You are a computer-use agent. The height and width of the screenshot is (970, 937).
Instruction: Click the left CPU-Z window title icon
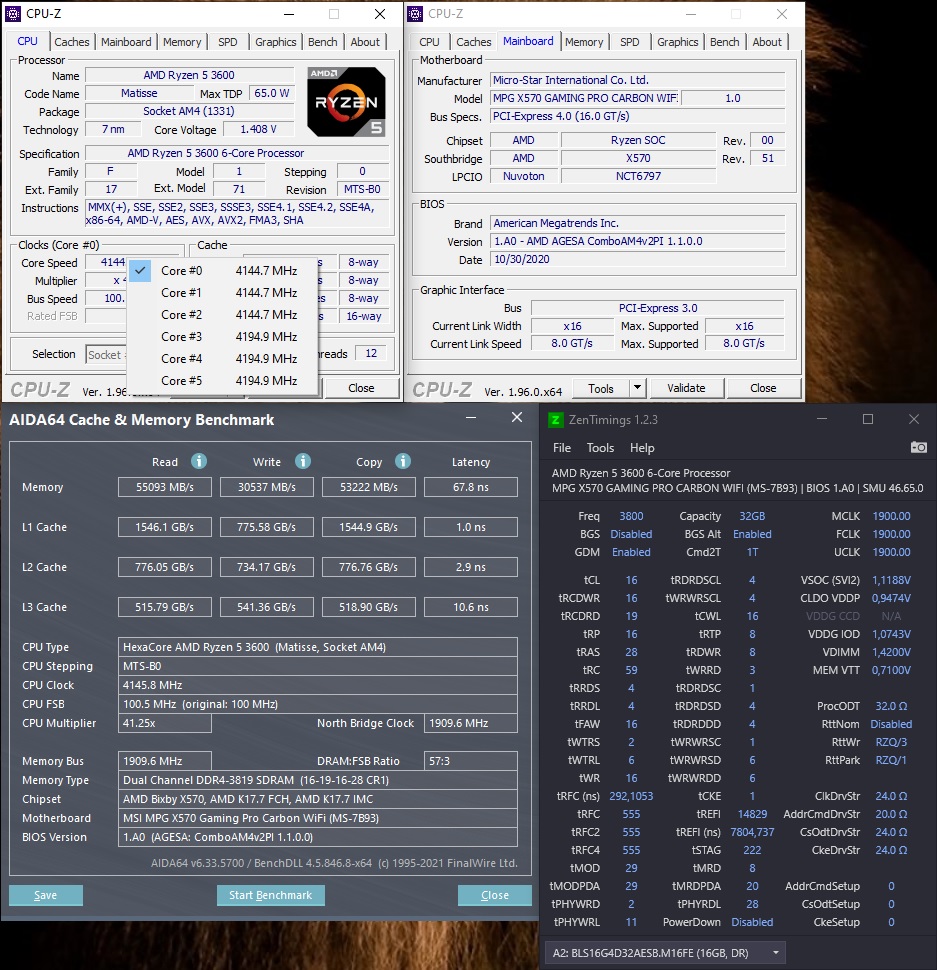pyautogui.click(x=13, y=14)
